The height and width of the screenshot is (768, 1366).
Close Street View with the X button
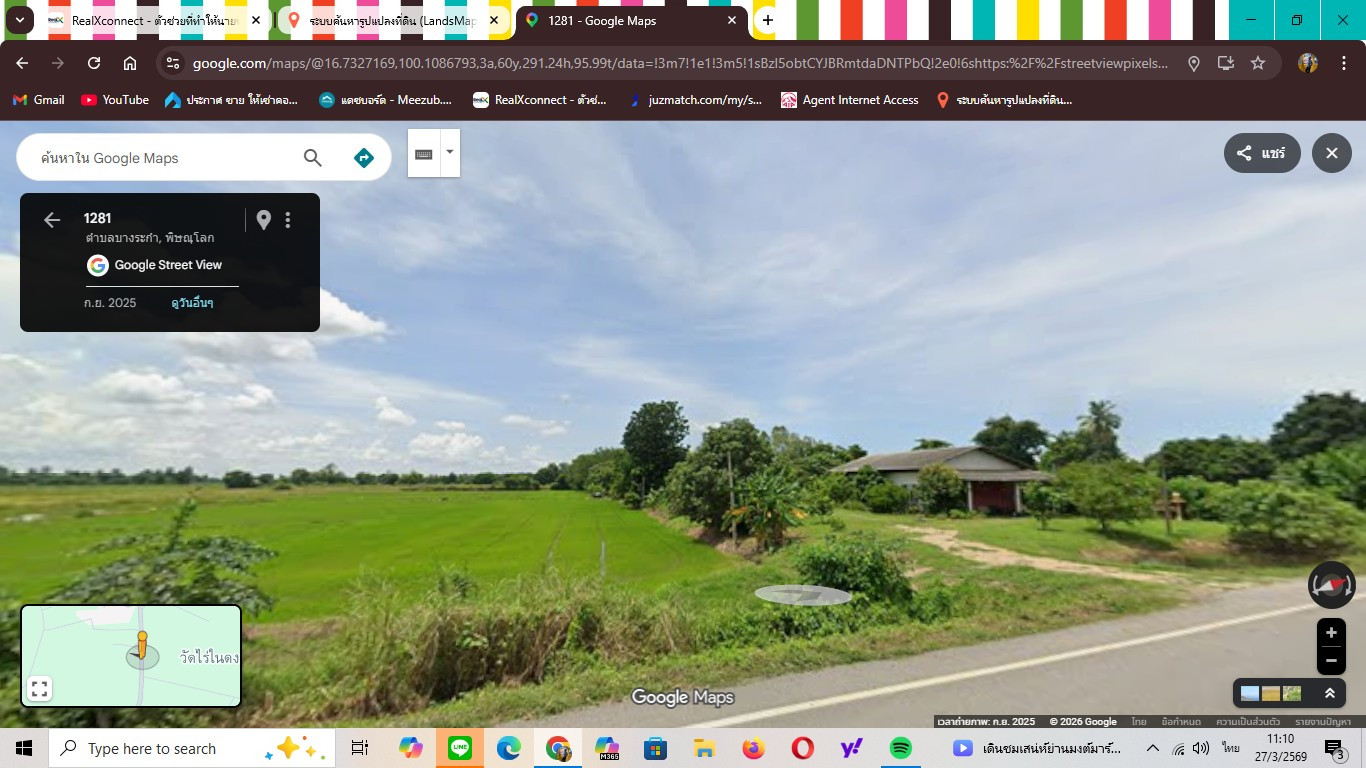point(1332,153)
